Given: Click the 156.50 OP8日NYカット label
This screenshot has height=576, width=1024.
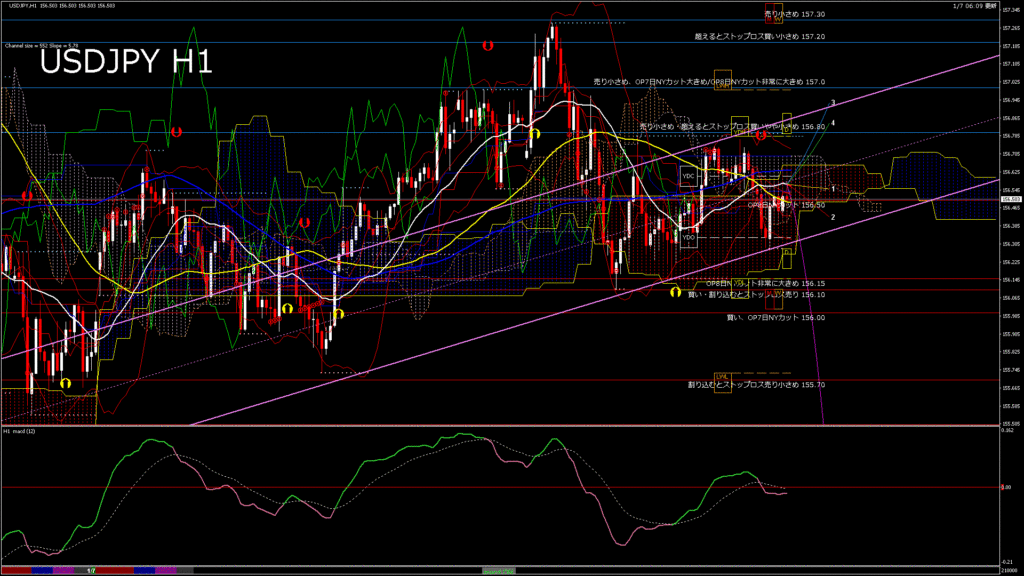Looking at the screenshot, I should click(787, 205).
